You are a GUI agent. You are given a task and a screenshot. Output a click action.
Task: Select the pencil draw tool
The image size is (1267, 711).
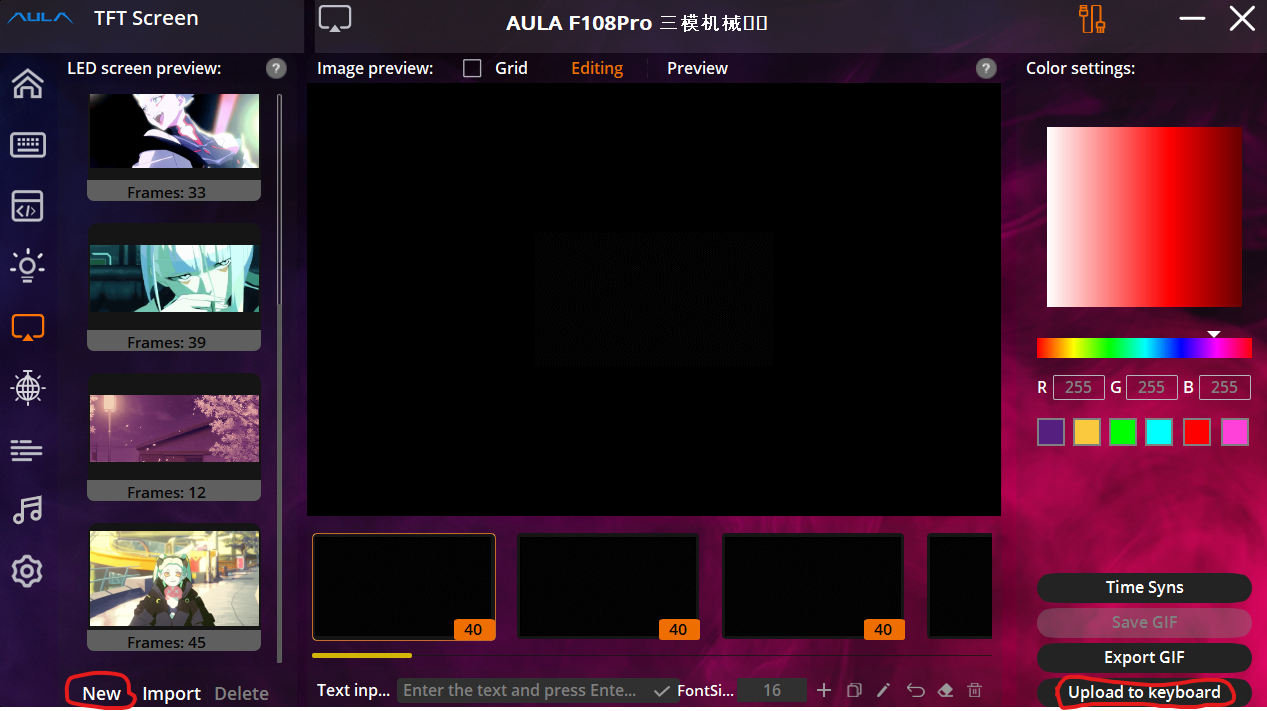pos(884,690)
